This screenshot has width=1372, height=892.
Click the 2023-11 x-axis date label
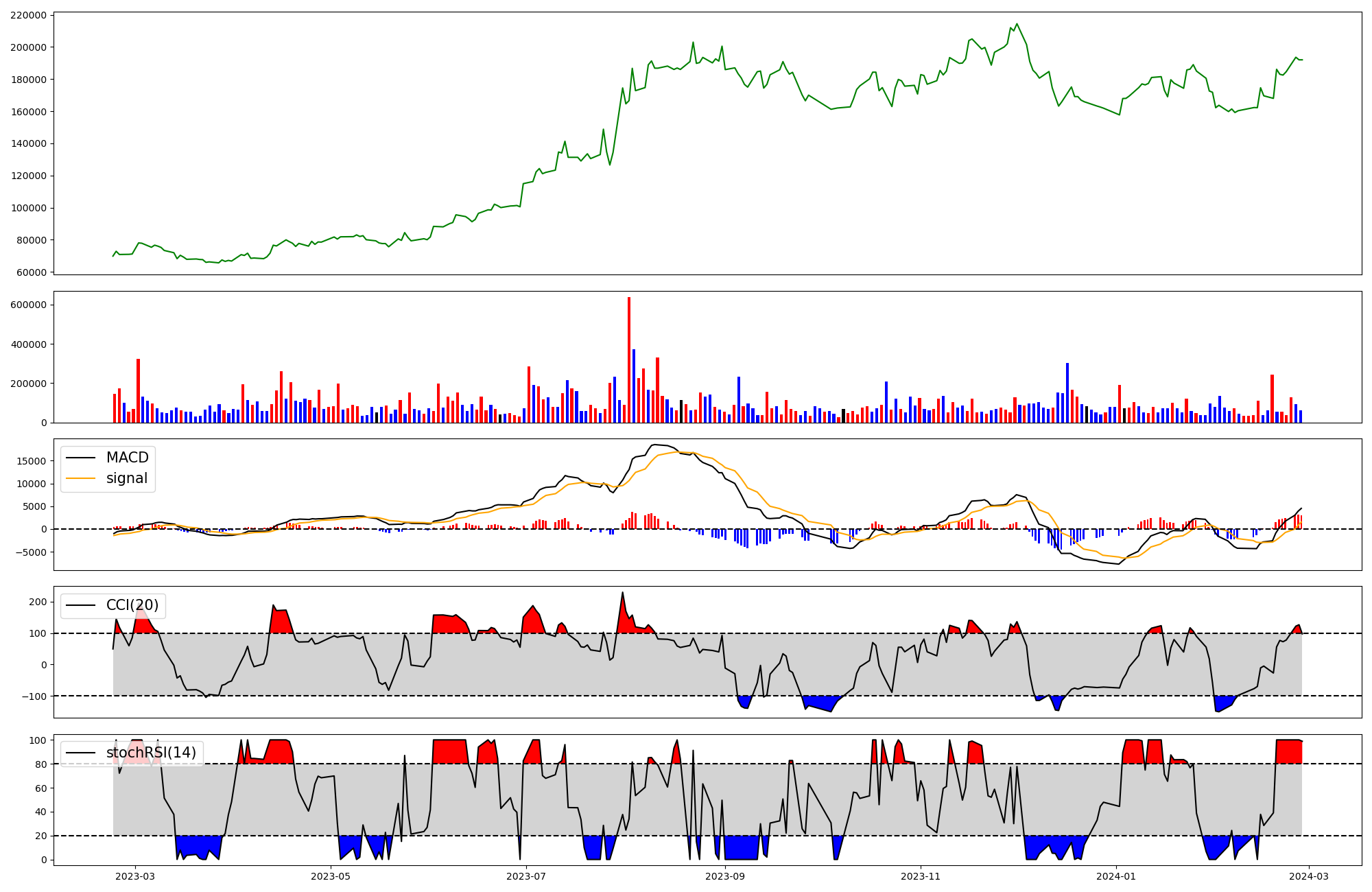(x=921, y=876)
